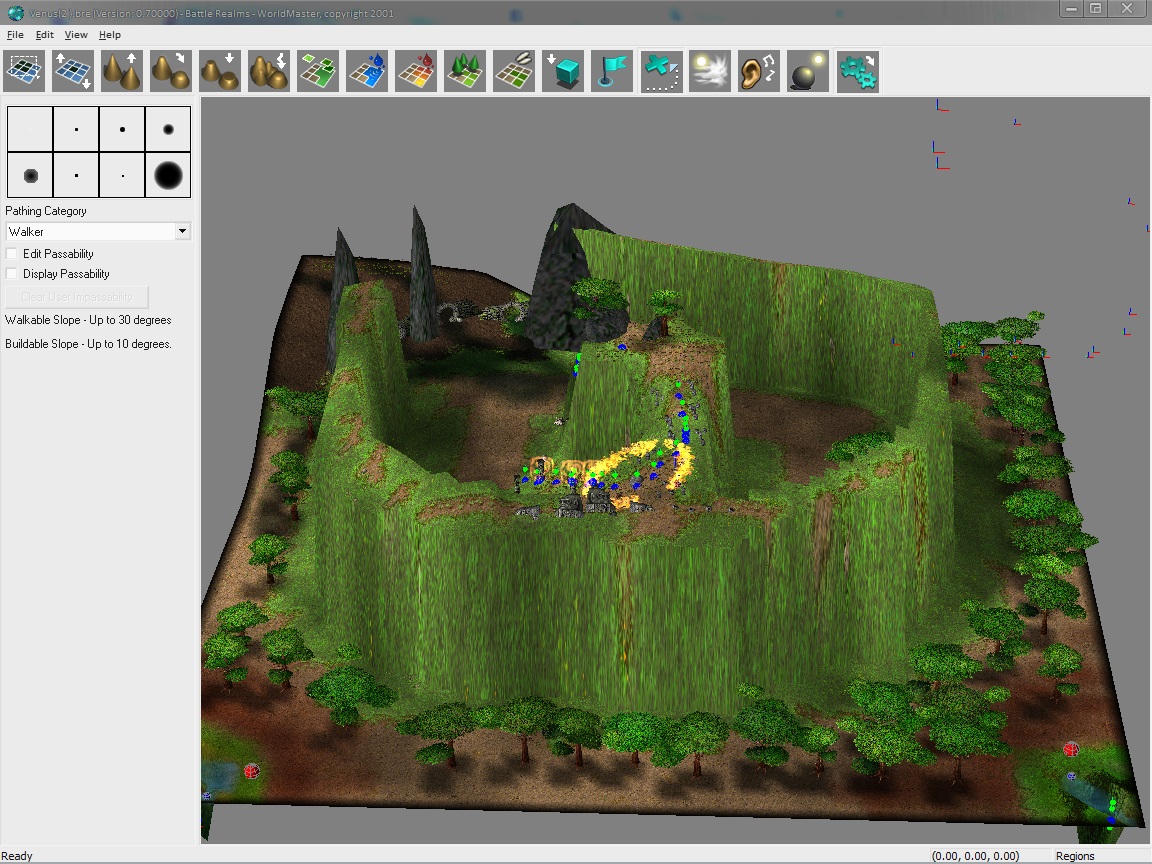1152x864 pixels.
Task: Open the teal gears settings tool
Action: (x=857, y=72)
